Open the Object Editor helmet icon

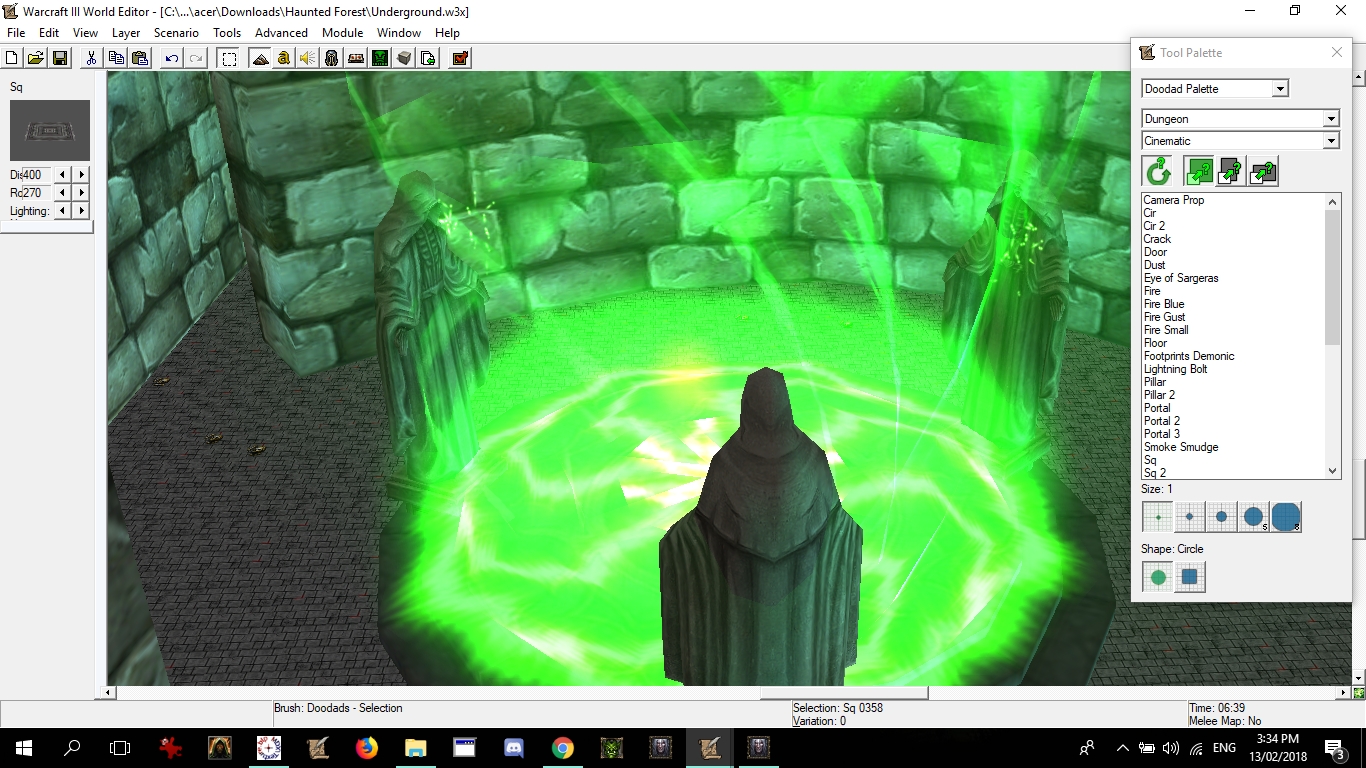coord(332,58)
